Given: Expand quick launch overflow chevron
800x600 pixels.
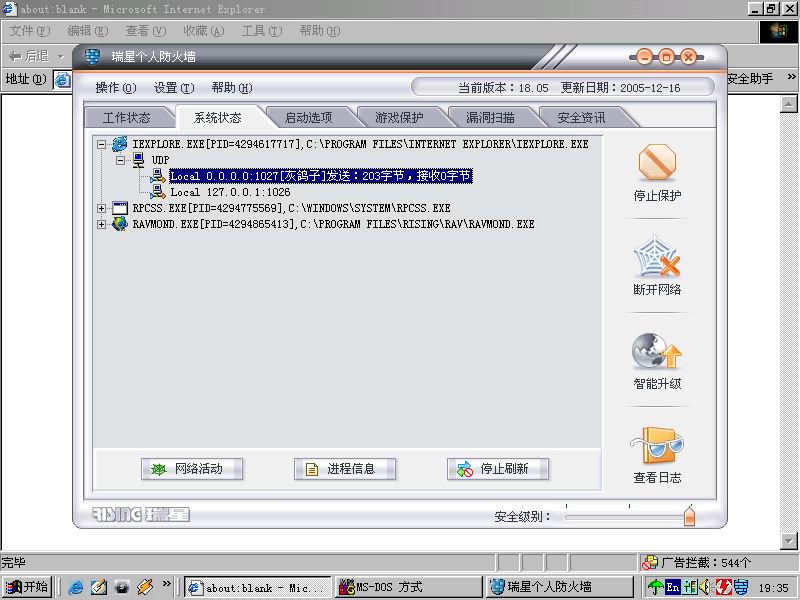Looking at the screenshot, I should 167,583.
